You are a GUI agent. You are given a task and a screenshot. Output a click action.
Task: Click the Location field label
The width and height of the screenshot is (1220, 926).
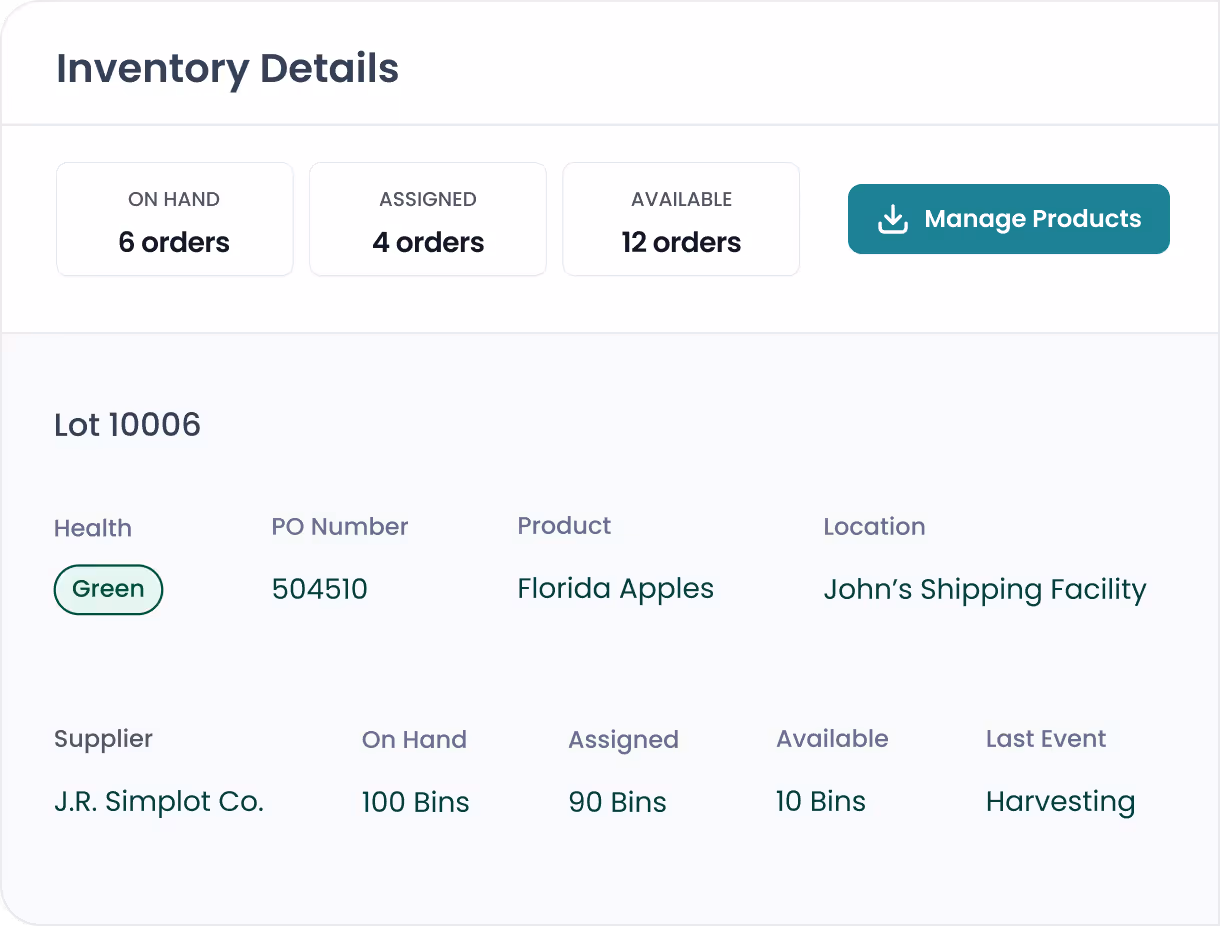click(x=874, y=527)
